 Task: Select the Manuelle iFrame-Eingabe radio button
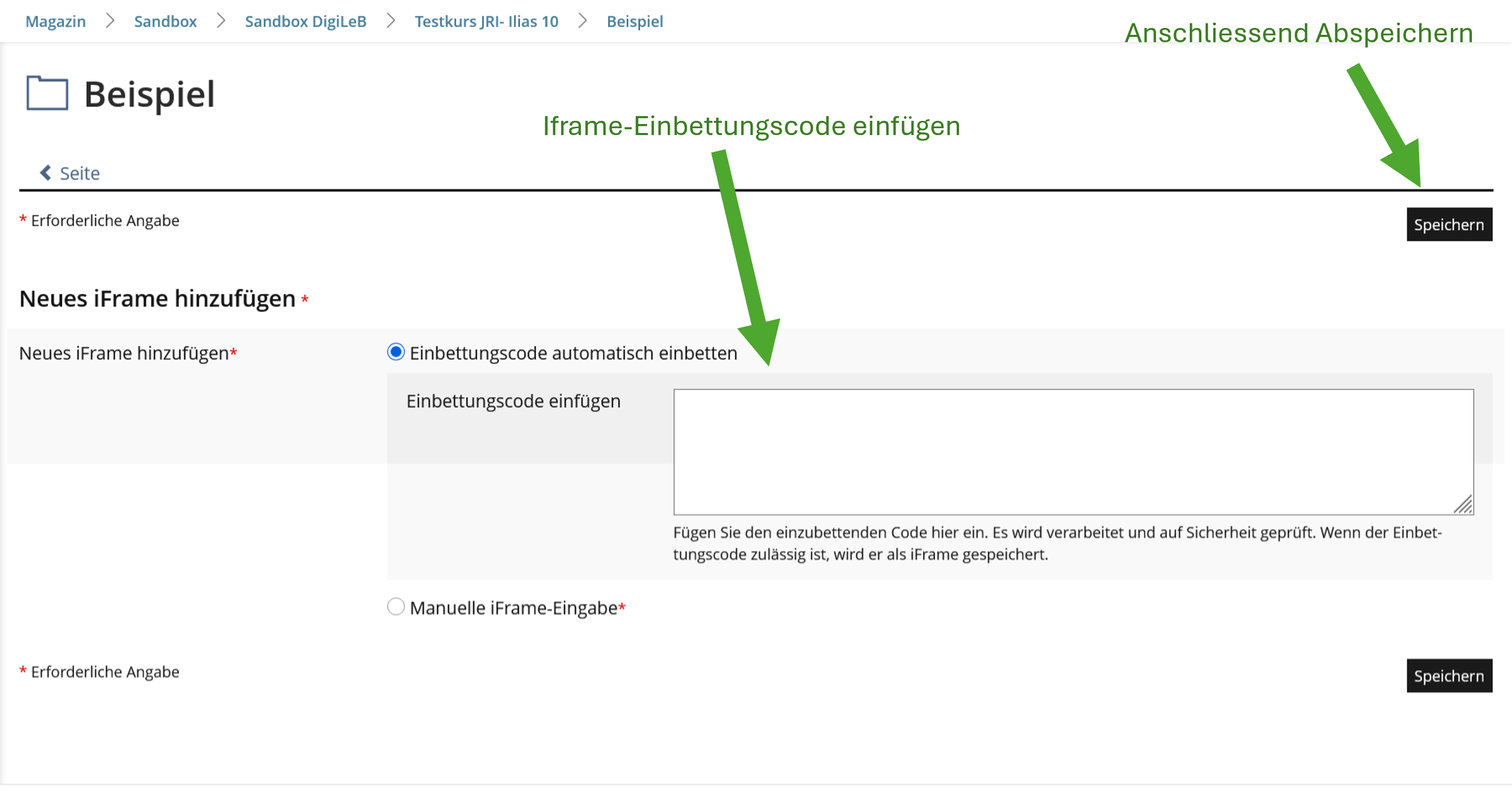(x=396, y=607)
